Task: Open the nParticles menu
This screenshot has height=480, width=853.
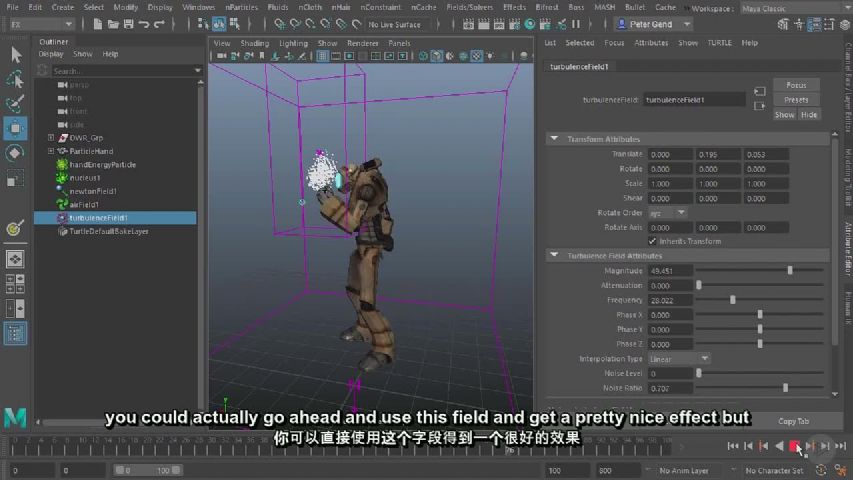Action: point(241,7)
